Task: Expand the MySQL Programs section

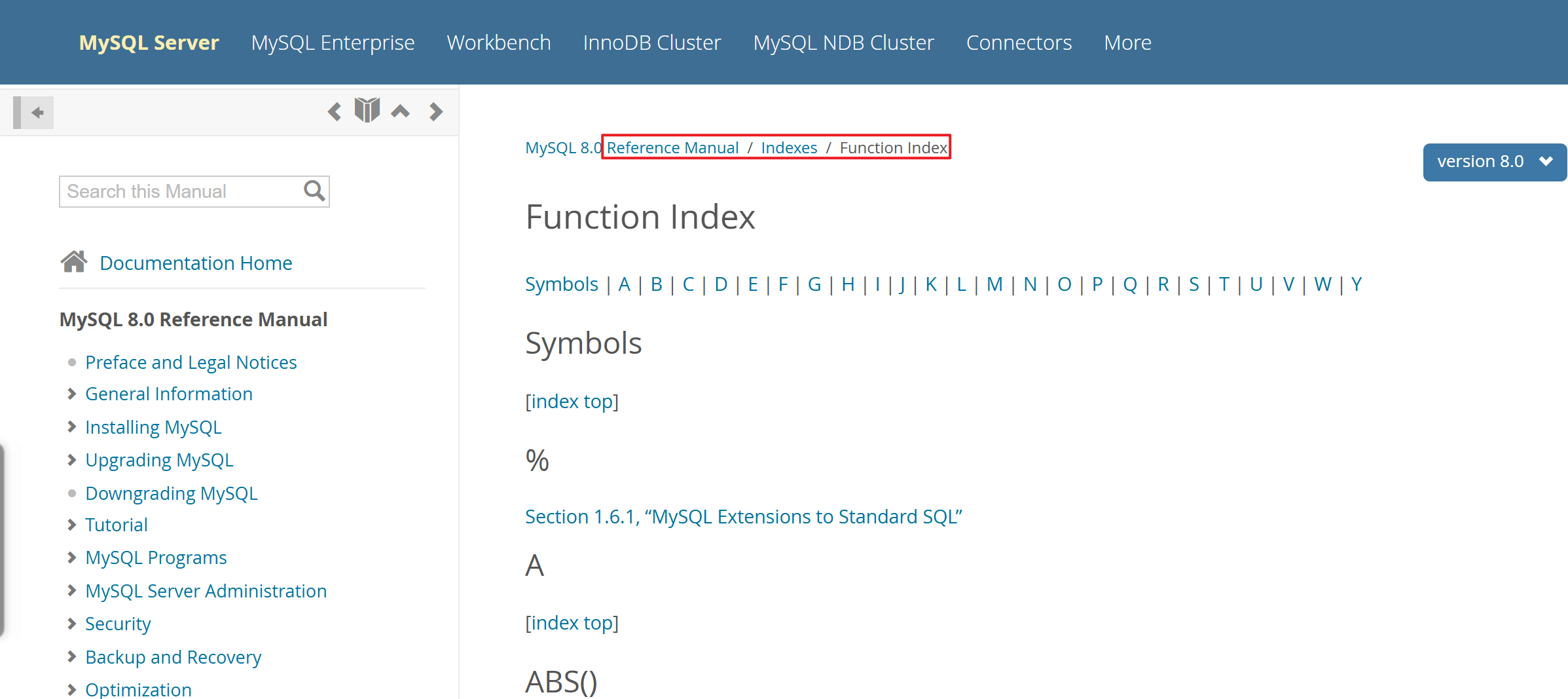Action: (x=72, y=557)
